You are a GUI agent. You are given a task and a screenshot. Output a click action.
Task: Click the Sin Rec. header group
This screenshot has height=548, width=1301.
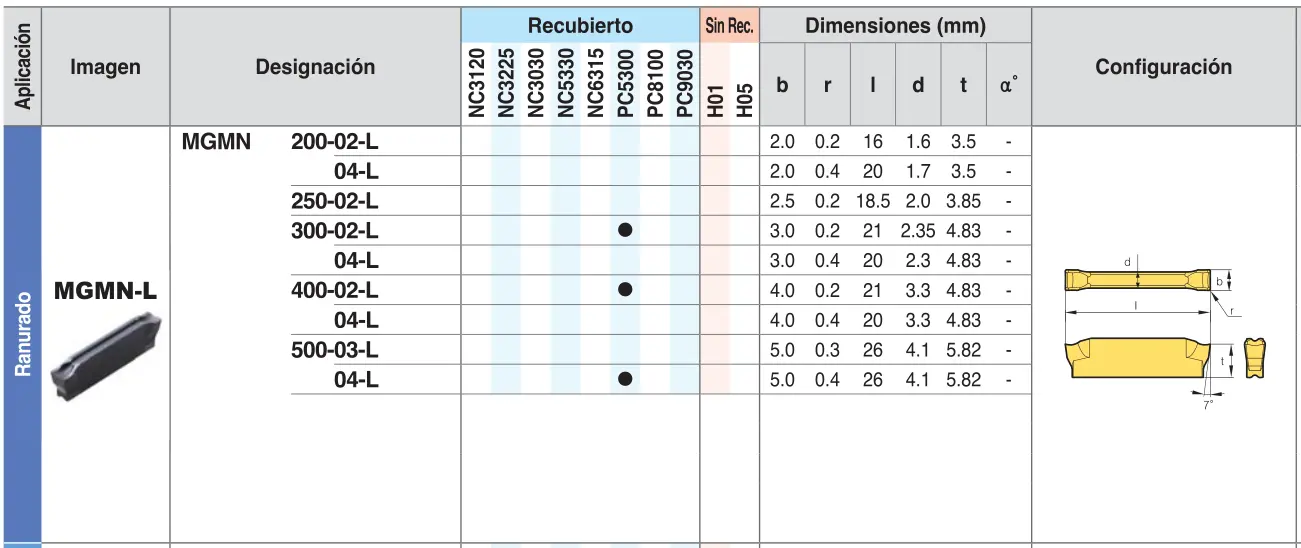(729, 26)
